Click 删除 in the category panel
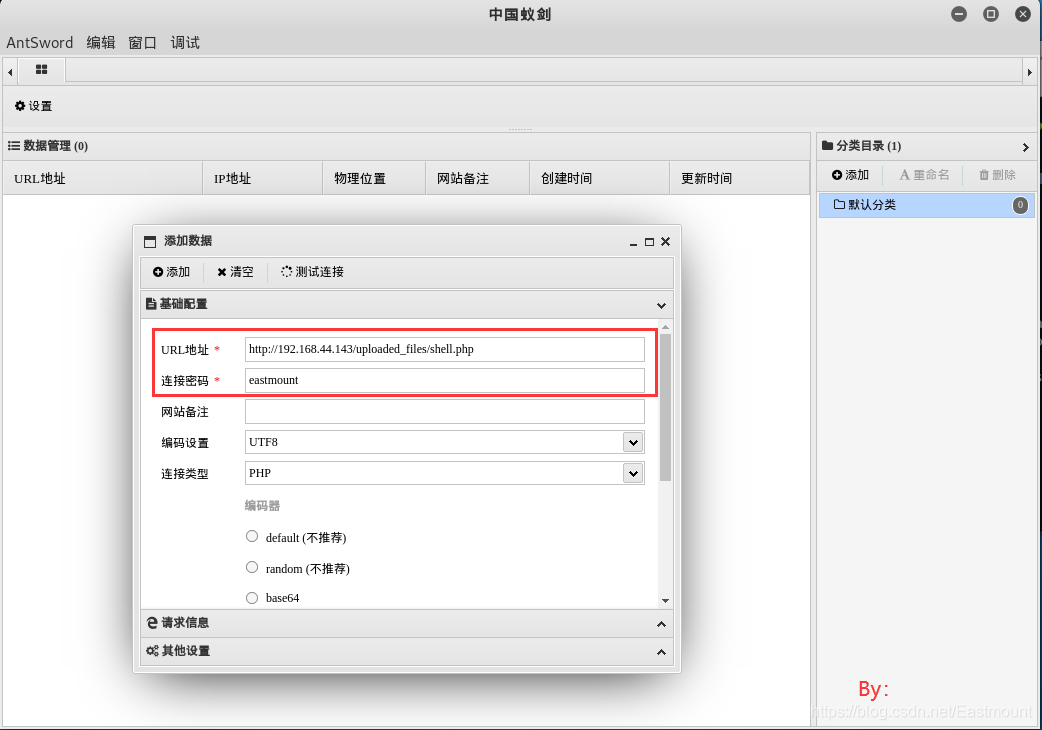The height and width of the screenshot is (730, 1042). [x=997, y=175]
